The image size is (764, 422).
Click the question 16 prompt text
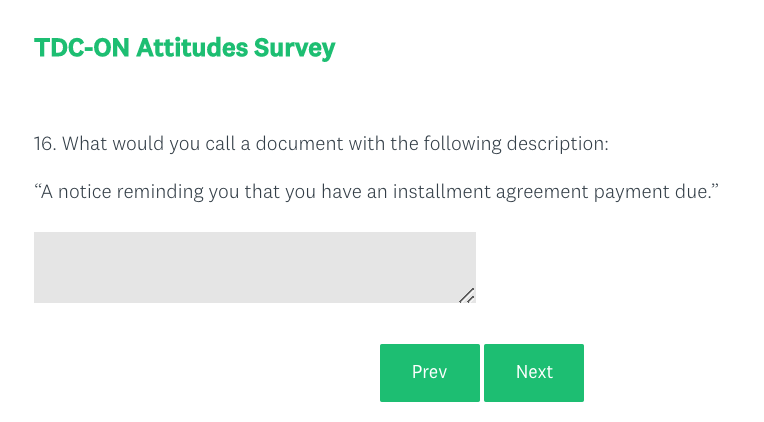[320, 144]
